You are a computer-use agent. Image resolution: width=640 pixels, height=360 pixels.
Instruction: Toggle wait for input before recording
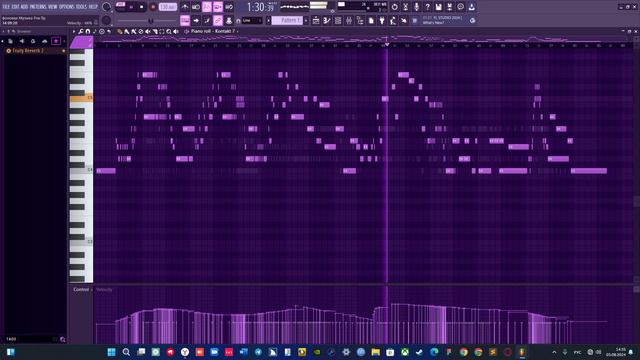click(x=196, y=7)
